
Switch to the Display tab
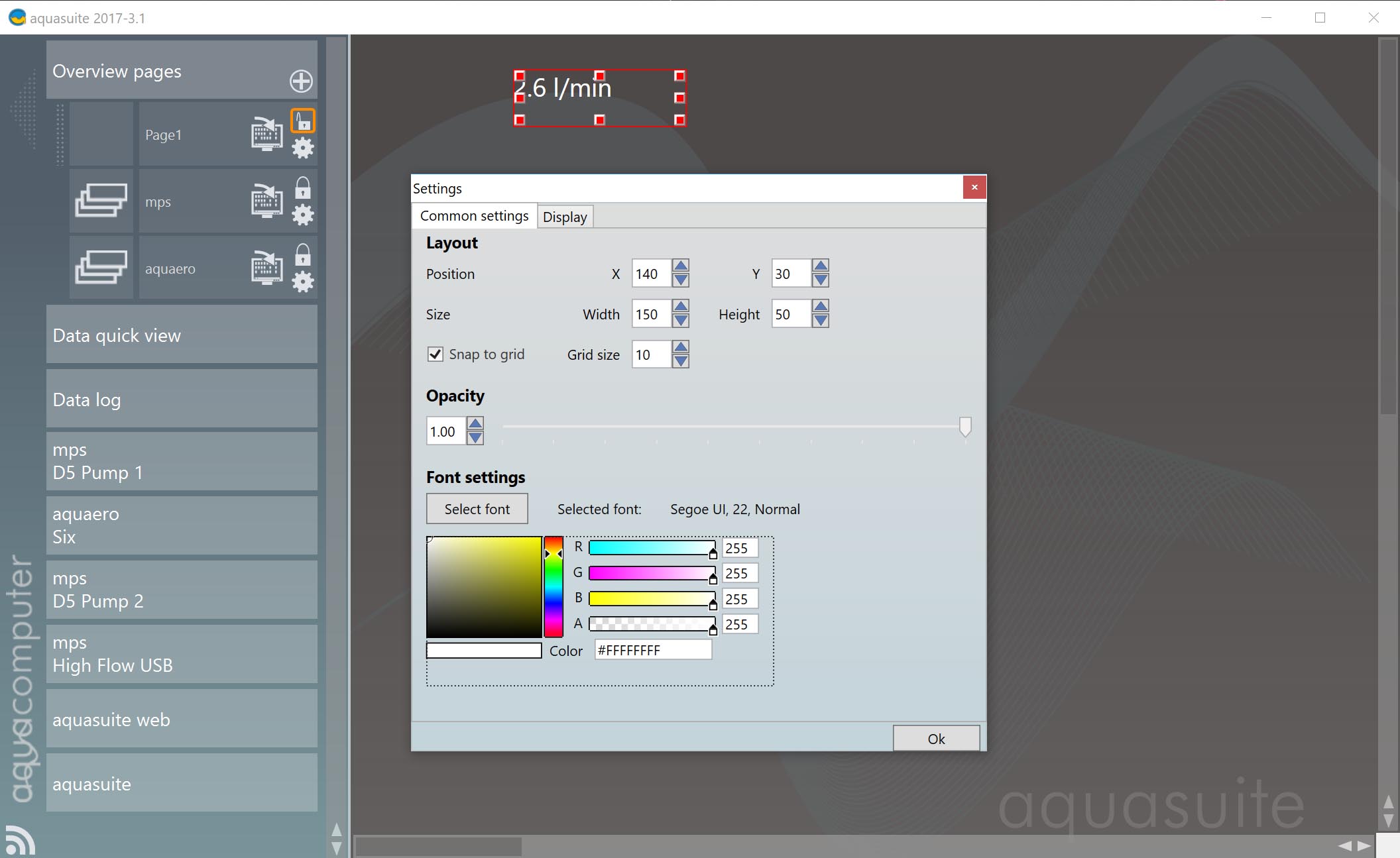pos(565,217)
